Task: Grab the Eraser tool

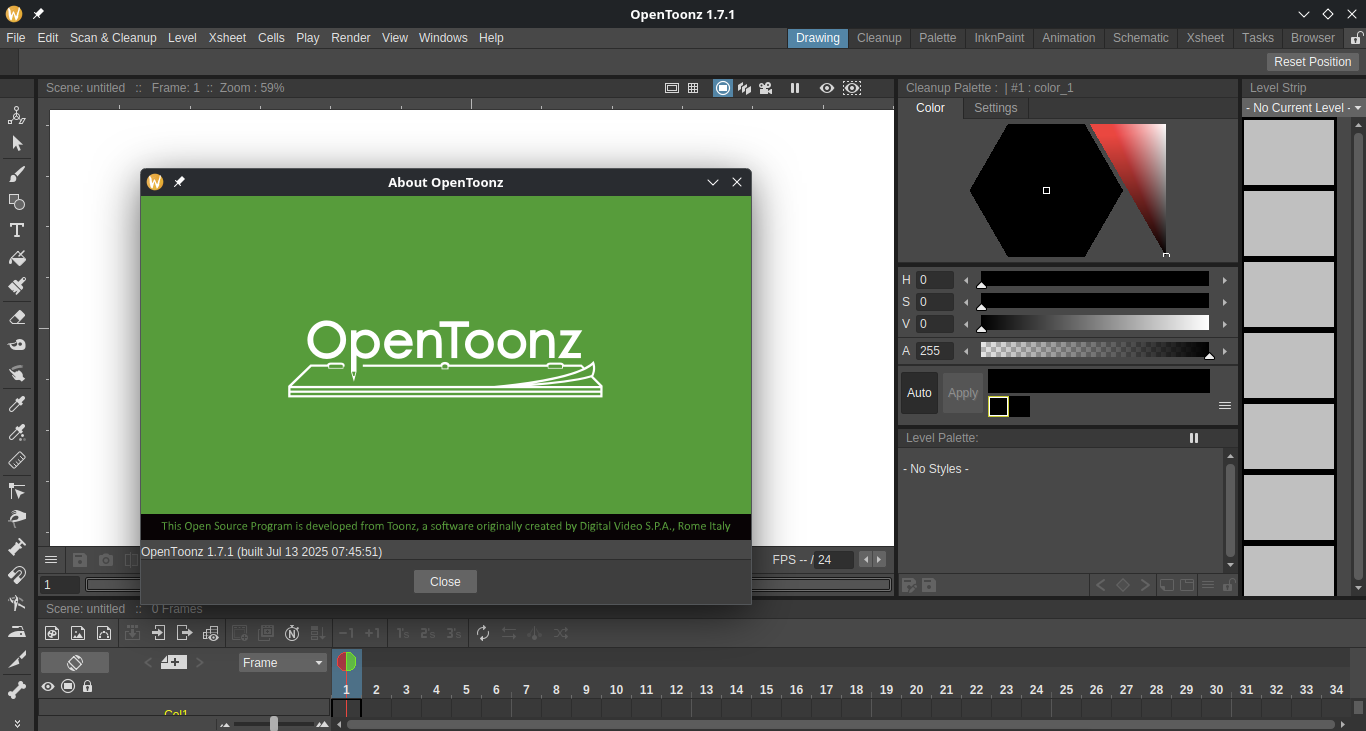Action: pos(17,318)
